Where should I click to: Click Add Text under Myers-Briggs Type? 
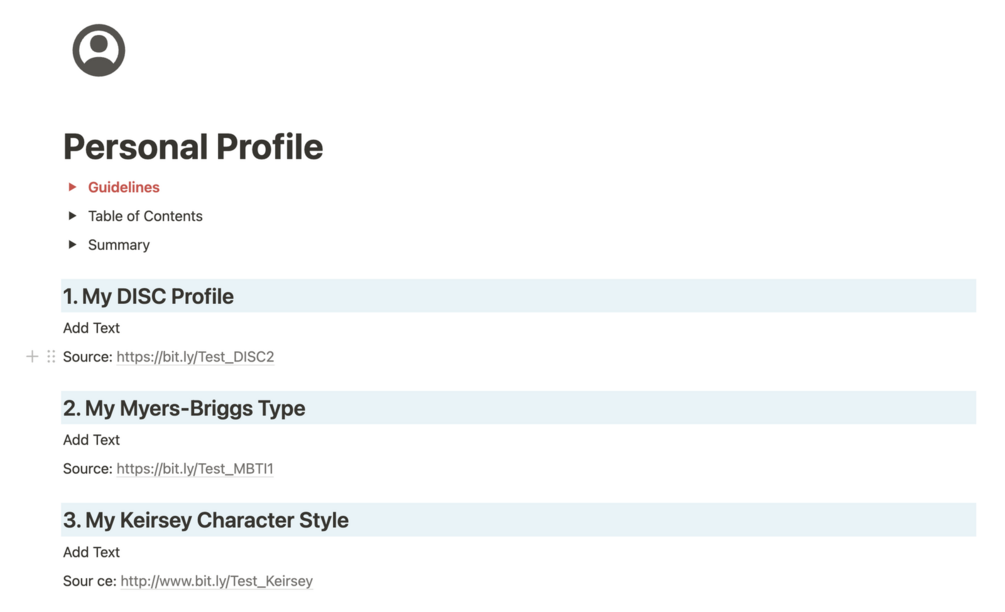[91, 440]
